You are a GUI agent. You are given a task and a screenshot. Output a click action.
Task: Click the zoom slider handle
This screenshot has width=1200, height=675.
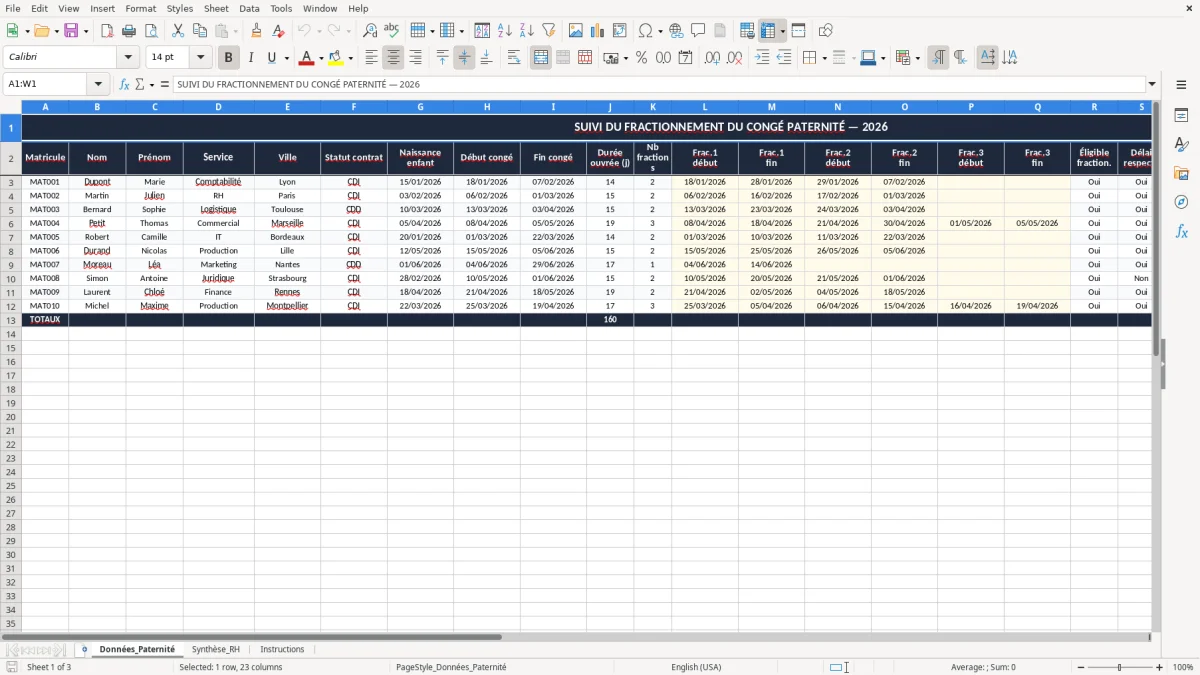pyautogui.click(x=1120, y=667)
